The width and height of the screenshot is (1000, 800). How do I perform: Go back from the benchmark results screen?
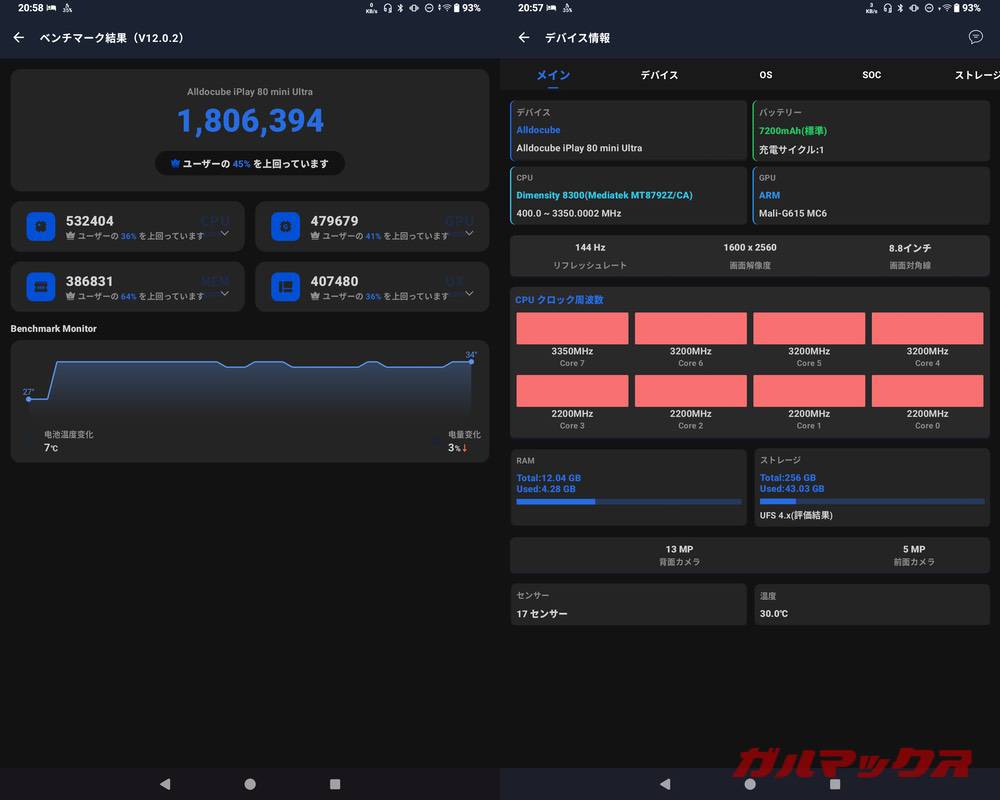19,38
